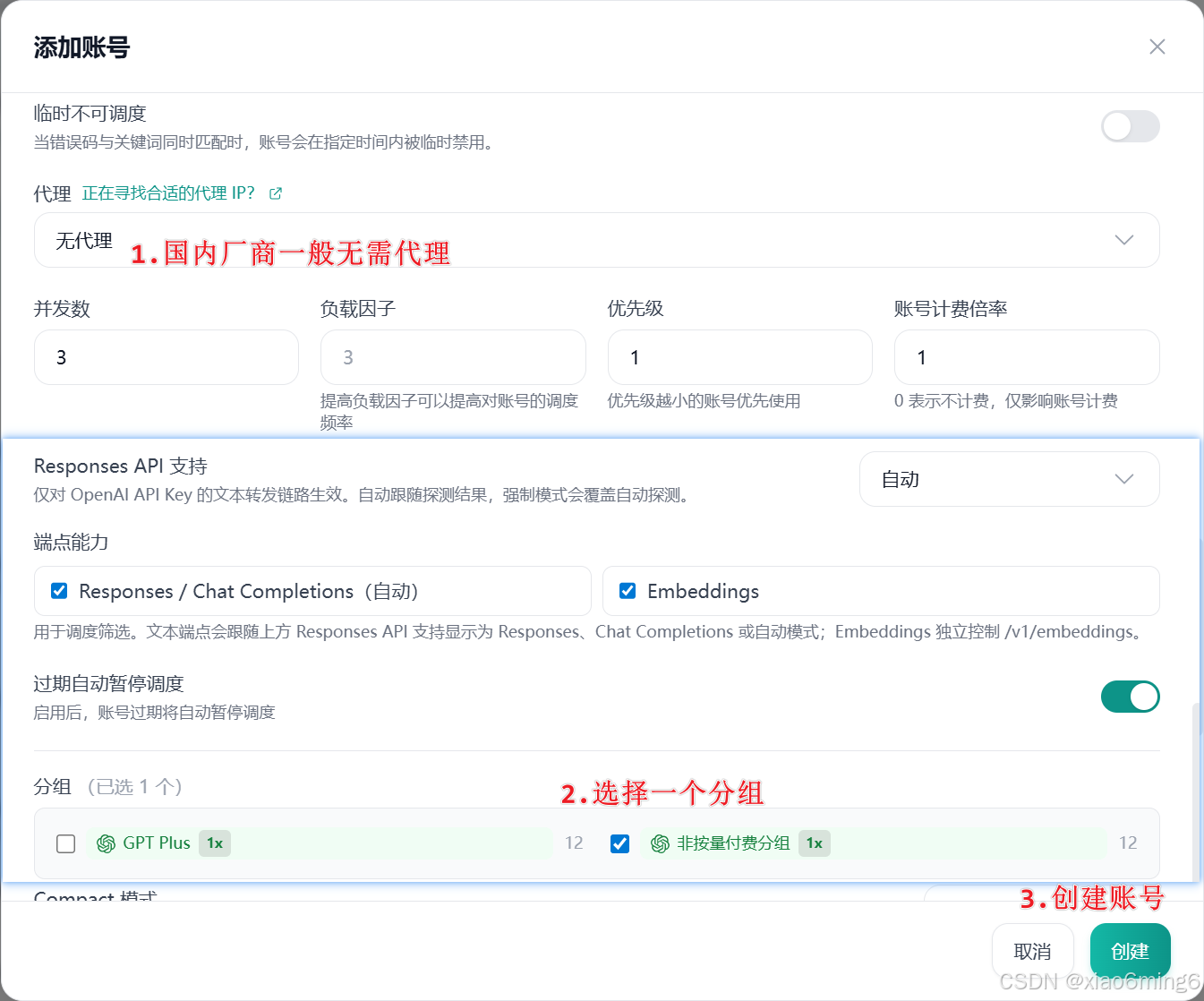The height and width of the screenshot is (1001, 1204).
Task: Open the external link icon beside proxy IP
Action: pos(276,193)
